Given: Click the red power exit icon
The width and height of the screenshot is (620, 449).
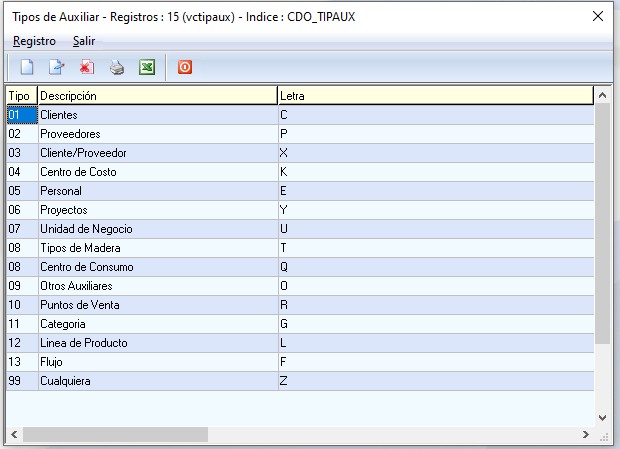Looking at the screenshot, I should pos(184,67).
